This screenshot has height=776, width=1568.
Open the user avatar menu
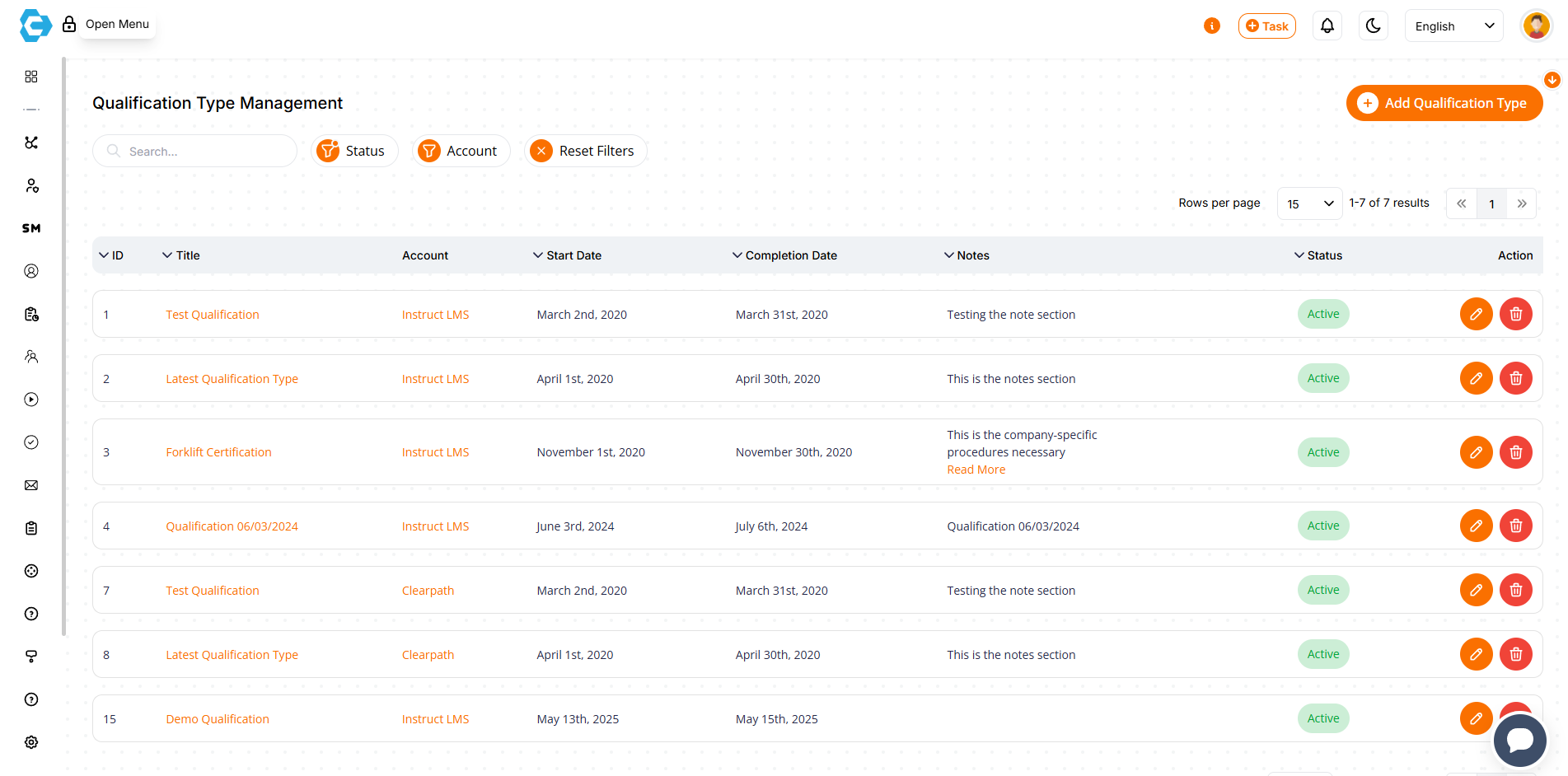[x=1536, y=26]
